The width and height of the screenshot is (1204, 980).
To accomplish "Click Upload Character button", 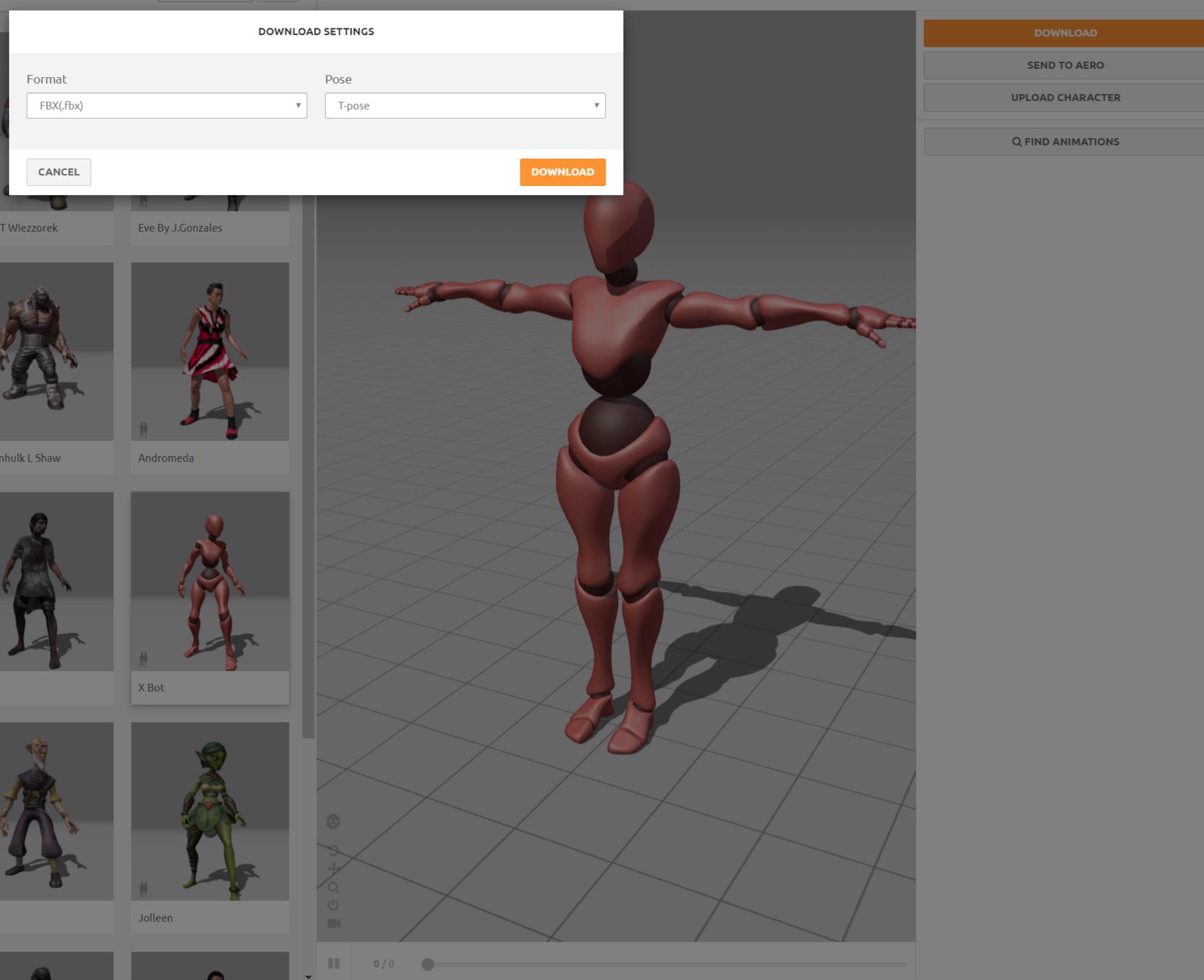I will (1064, 98).
